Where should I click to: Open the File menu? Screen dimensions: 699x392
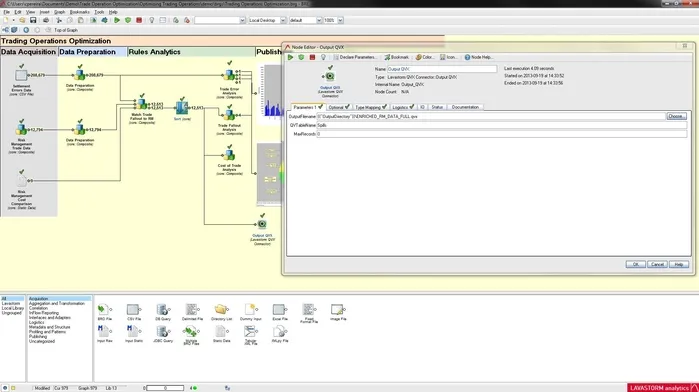(x=6, y=12)
